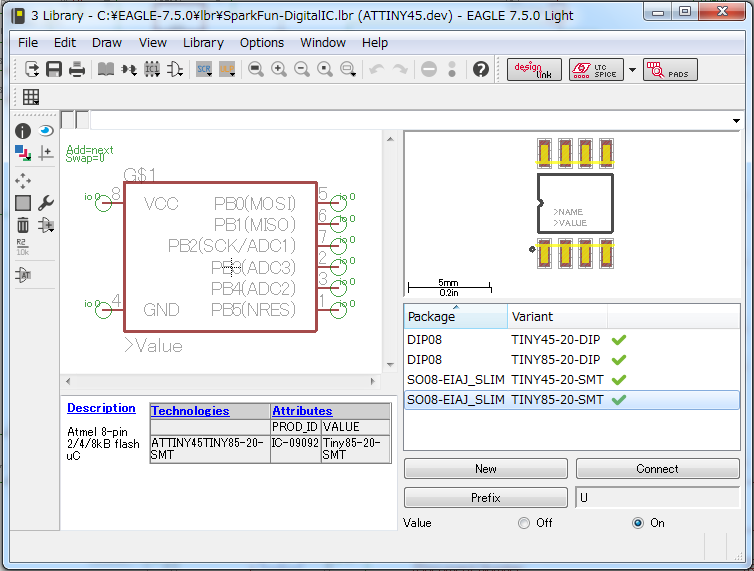Open the Description link

pos(101,408)
